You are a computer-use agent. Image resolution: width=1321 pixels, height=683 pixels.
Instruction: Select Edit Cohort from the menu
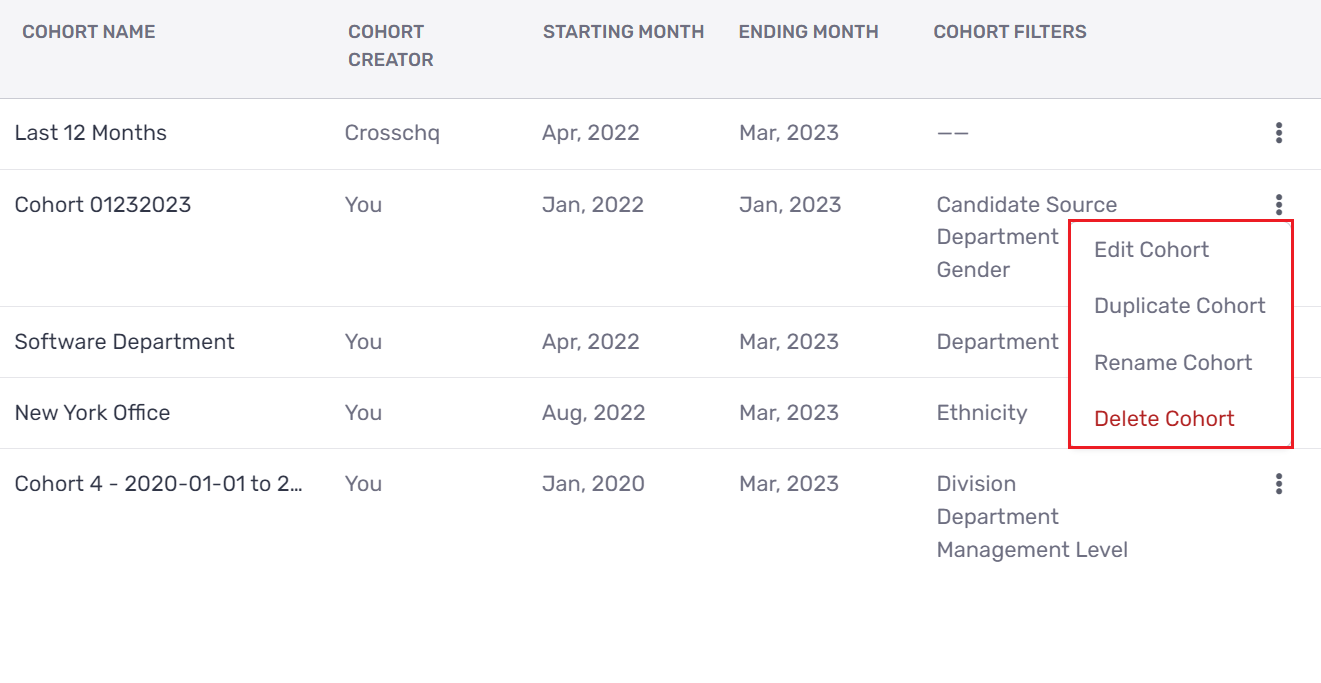(x=1151, y=250)
